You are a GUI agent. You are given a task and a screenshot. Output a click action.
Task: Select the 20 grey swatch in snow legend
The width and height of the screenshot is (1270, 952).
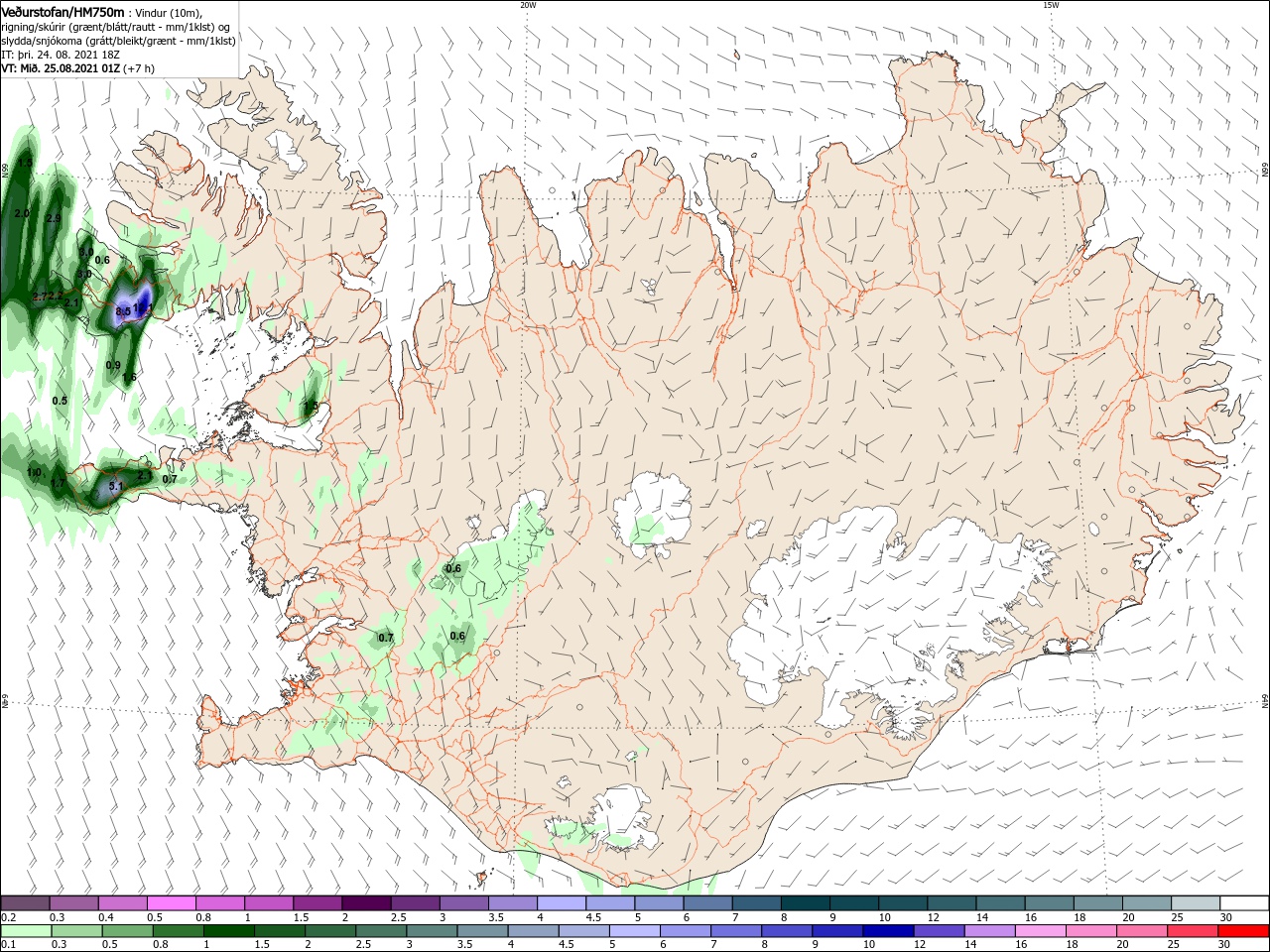1147,903
